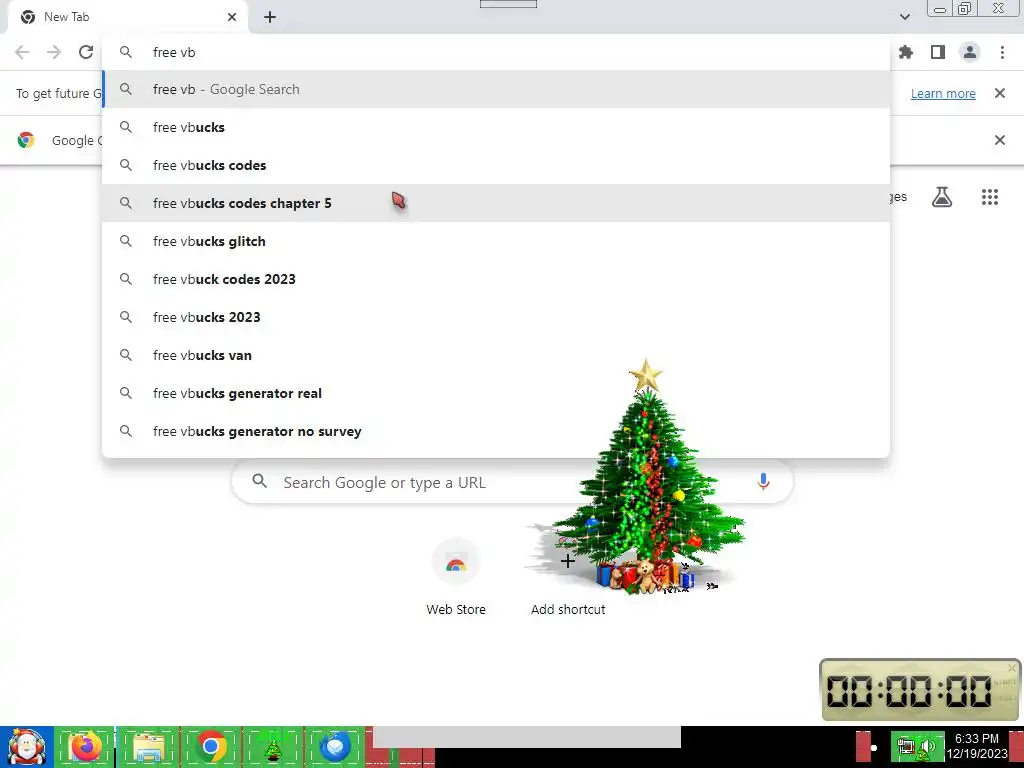1024x768 pixels.
Task: Select "free vbucks codes" suggestion
Action: pyautogui.click(x=496, y=165)
